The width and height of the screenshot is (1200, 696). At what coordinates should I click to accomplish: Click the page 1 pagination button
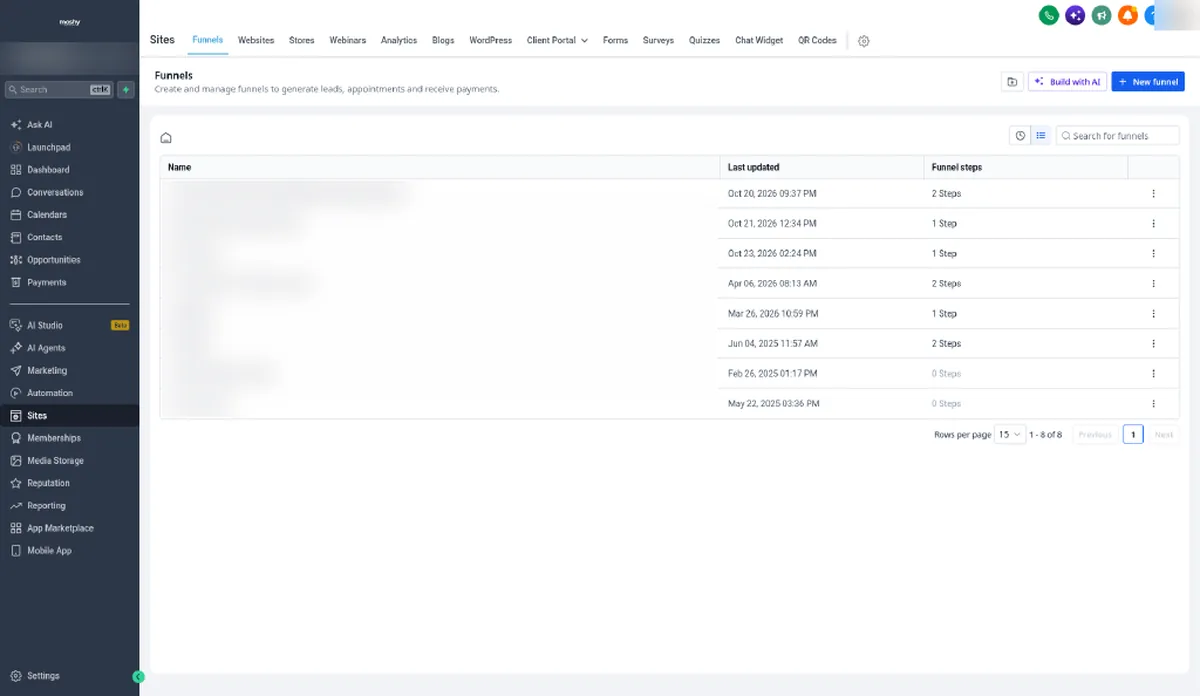1132,435
